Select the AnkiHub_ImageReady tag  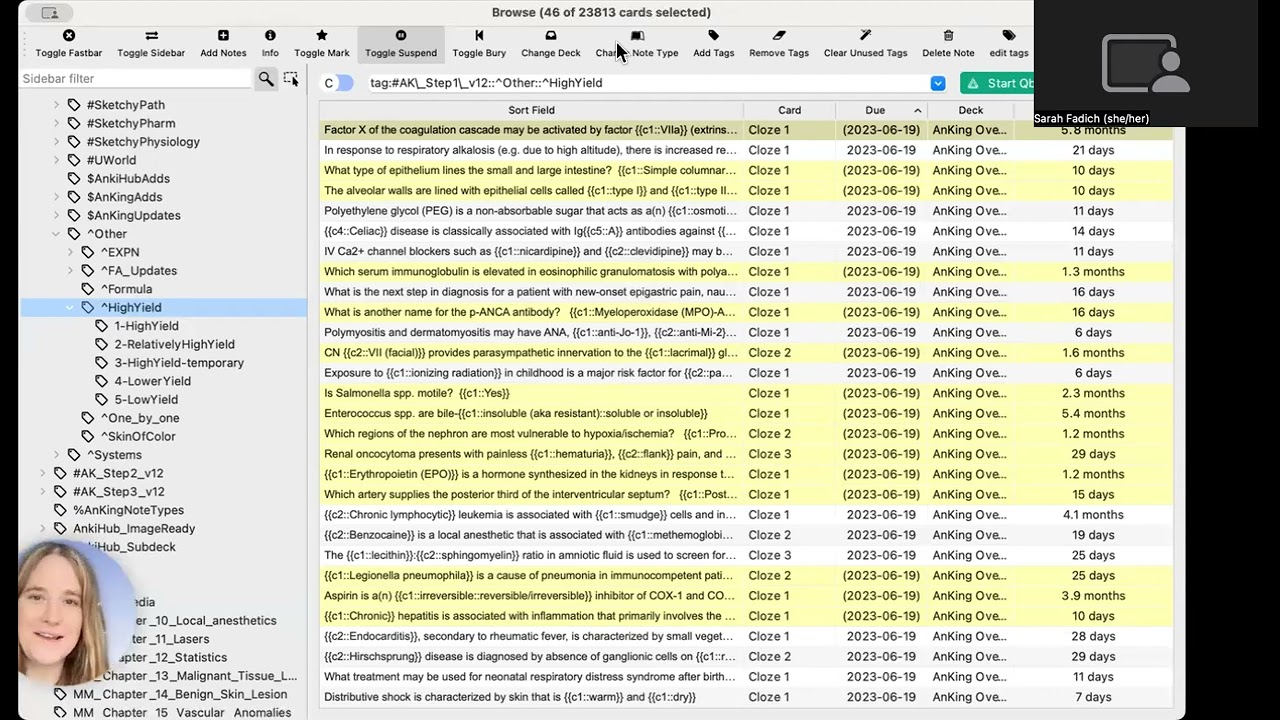134,528
